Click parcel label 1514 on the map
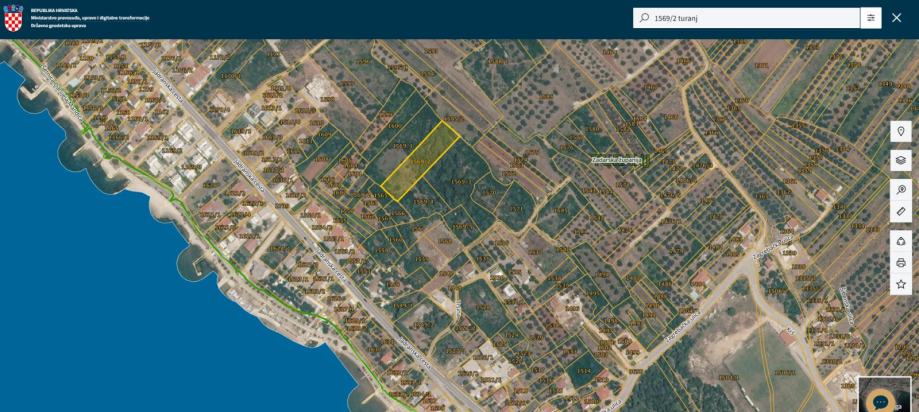 (584, 373)
